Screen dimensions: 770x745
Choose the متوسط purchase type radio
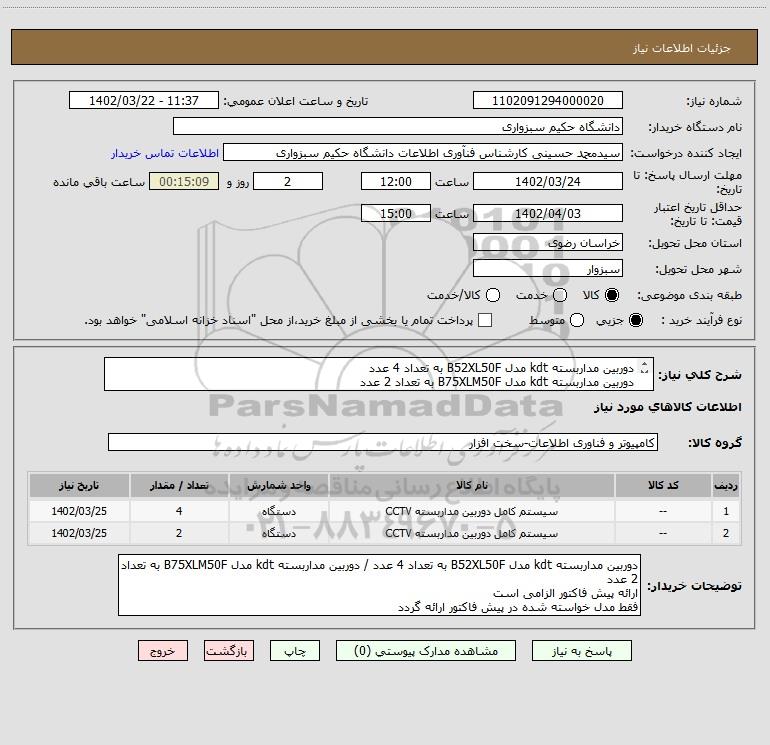click(x=577, y=320)
